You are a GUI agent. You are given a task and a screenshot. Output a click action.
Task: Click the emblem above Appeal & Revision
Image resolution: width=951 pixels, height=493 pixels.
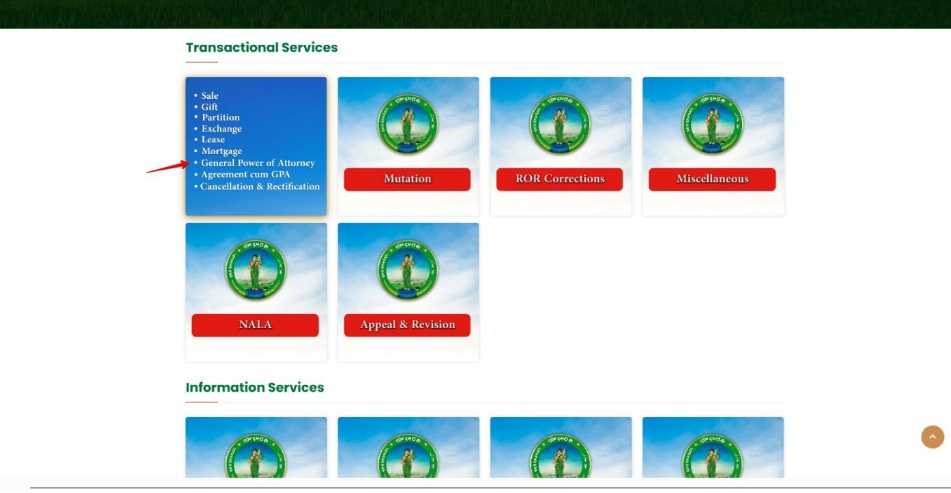point(407,270)
